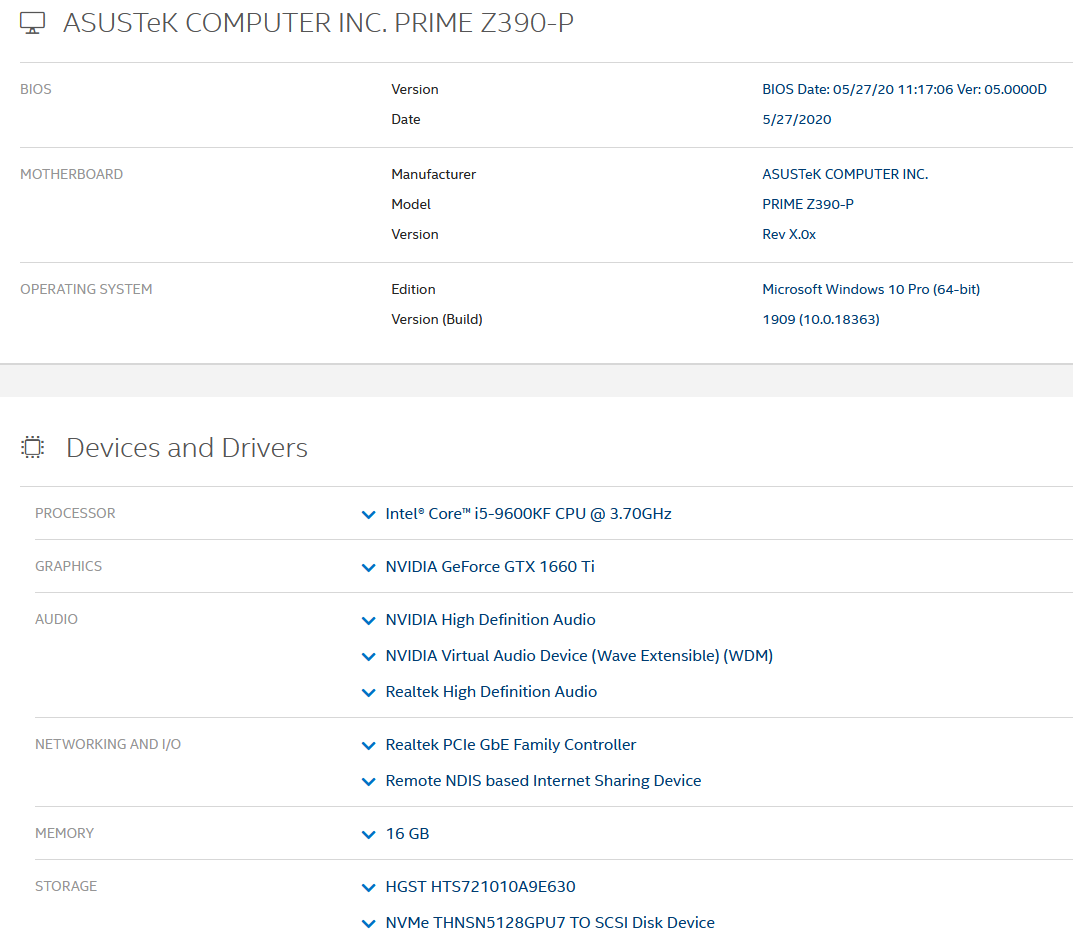Select the 1909 (10.0.18363) build link
This screenshot has width=1073, height=934.
coord(821,319)
